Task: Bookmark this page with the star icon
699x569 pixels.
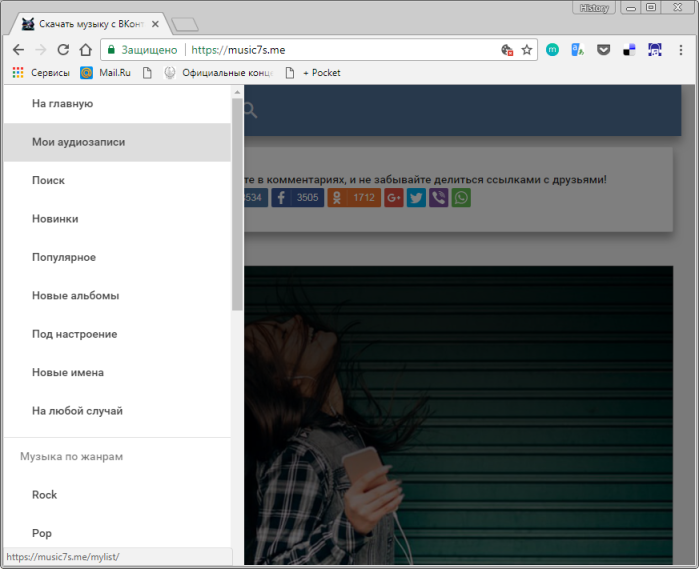Action: [526, 50]
